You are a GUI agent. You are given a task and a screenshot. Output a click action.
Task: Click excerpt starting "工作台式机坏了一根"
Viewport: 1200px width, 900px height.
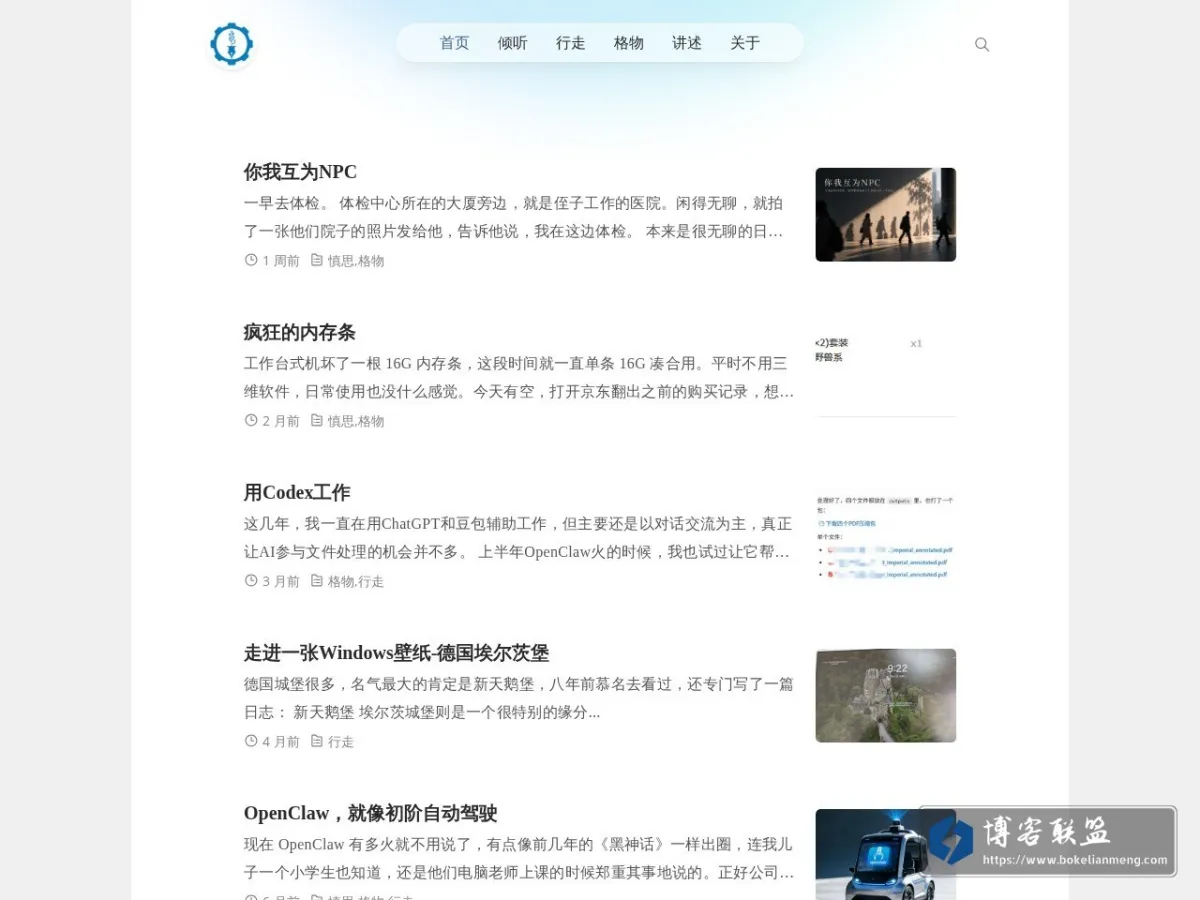point(519,377)
